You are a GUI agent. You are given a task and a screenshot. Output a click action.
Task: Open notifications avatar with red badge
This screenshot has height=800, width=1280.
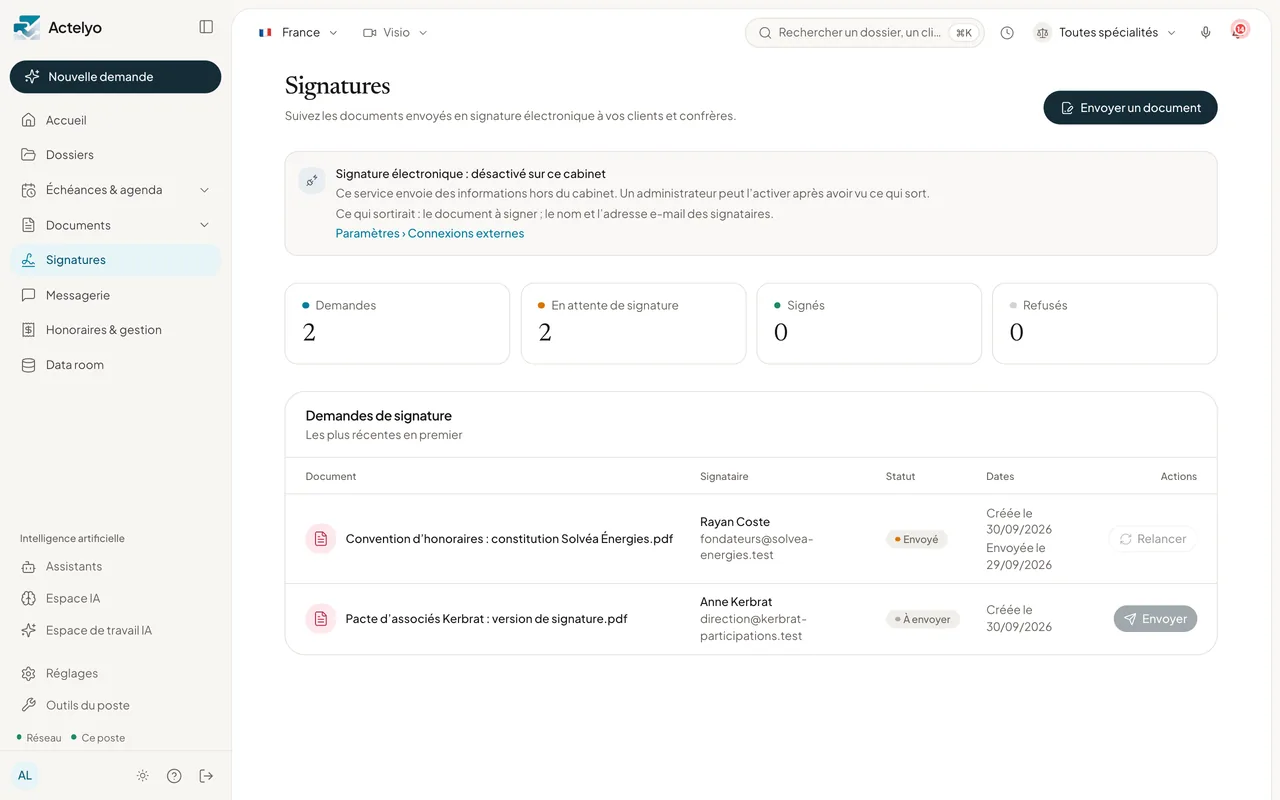tap(1240, 31)
